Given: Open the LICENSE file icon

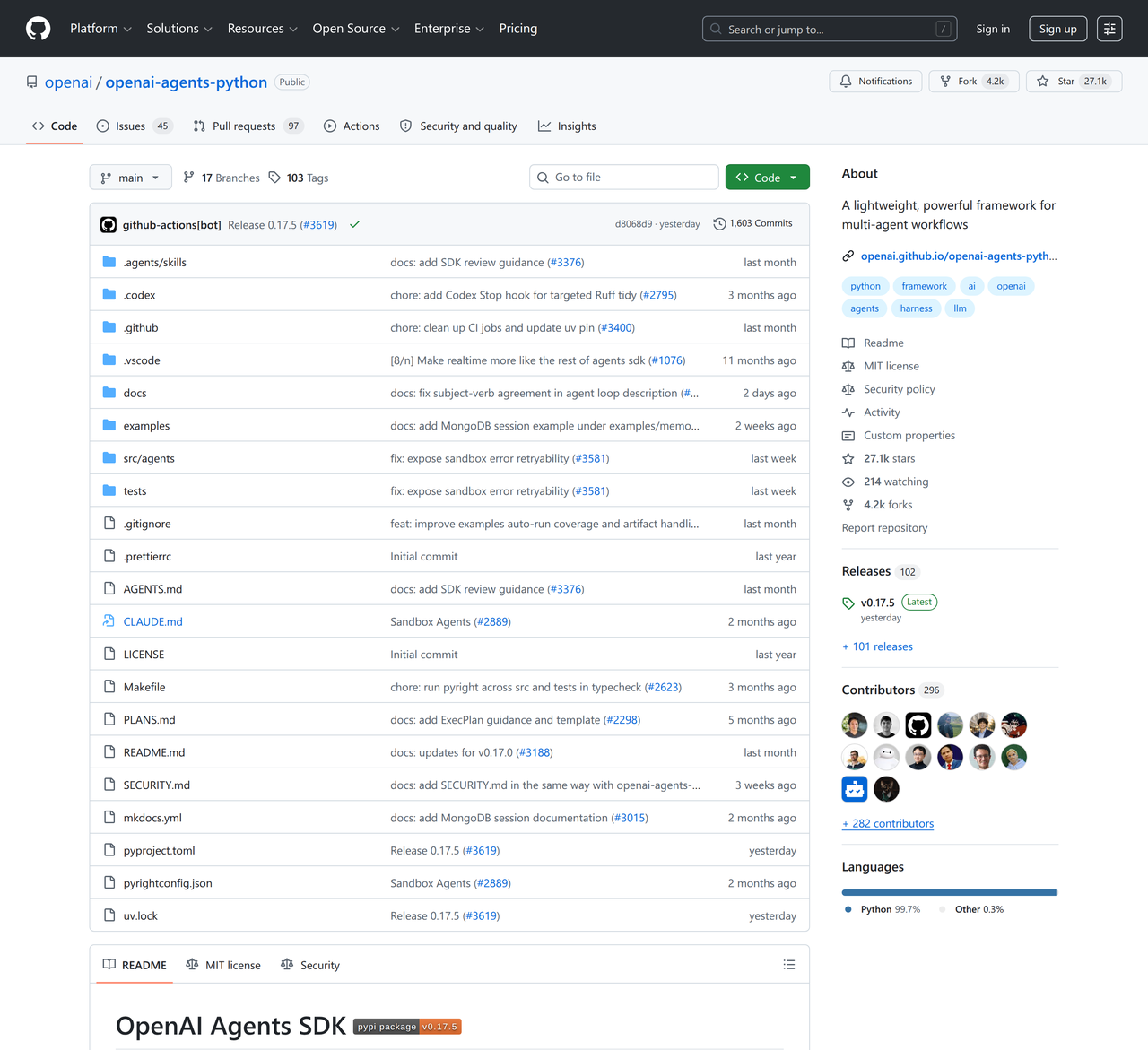Looking at the screenshot, I should pyautogui.click(x=109, y=655).
